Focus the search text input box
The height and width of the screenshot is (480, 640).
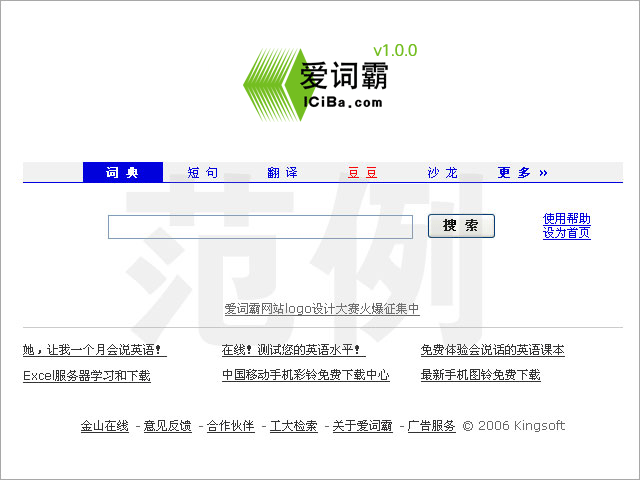260,227
